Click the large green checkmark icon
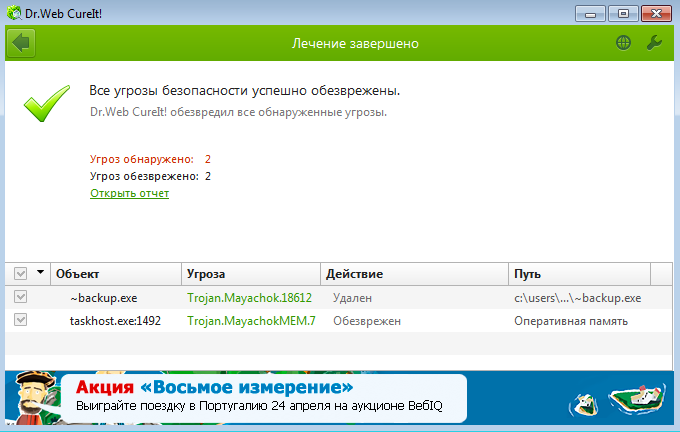 tap(46, 102)
